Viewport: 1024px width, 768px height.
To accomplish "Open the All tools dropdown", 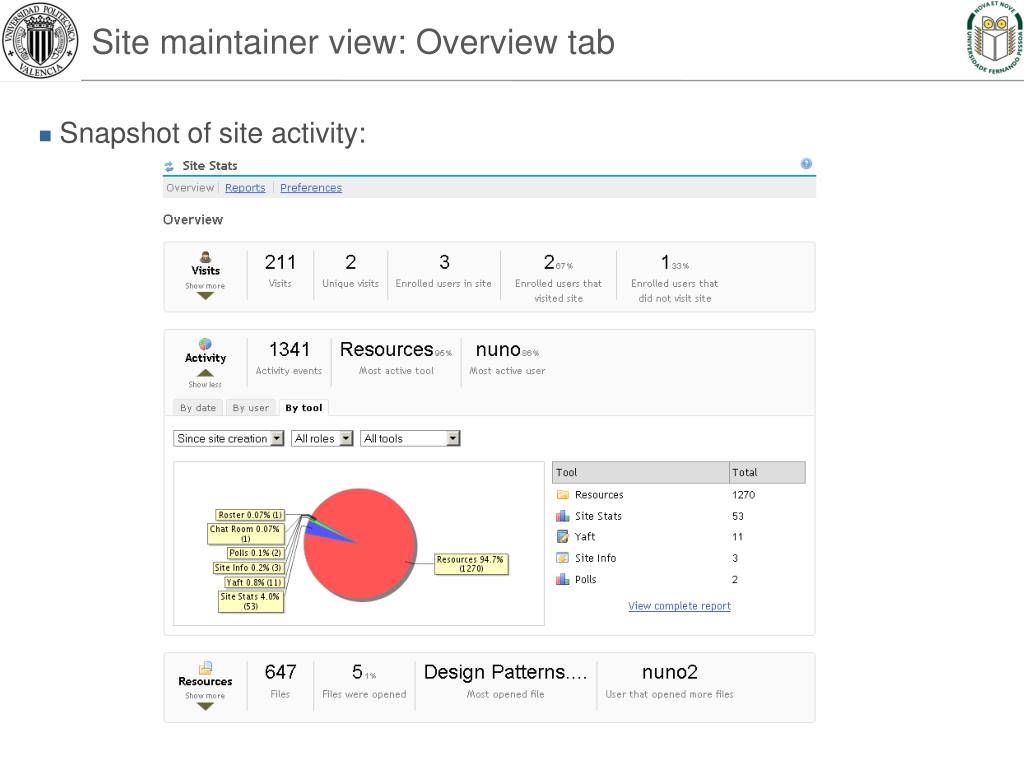I will coord(410,438).
